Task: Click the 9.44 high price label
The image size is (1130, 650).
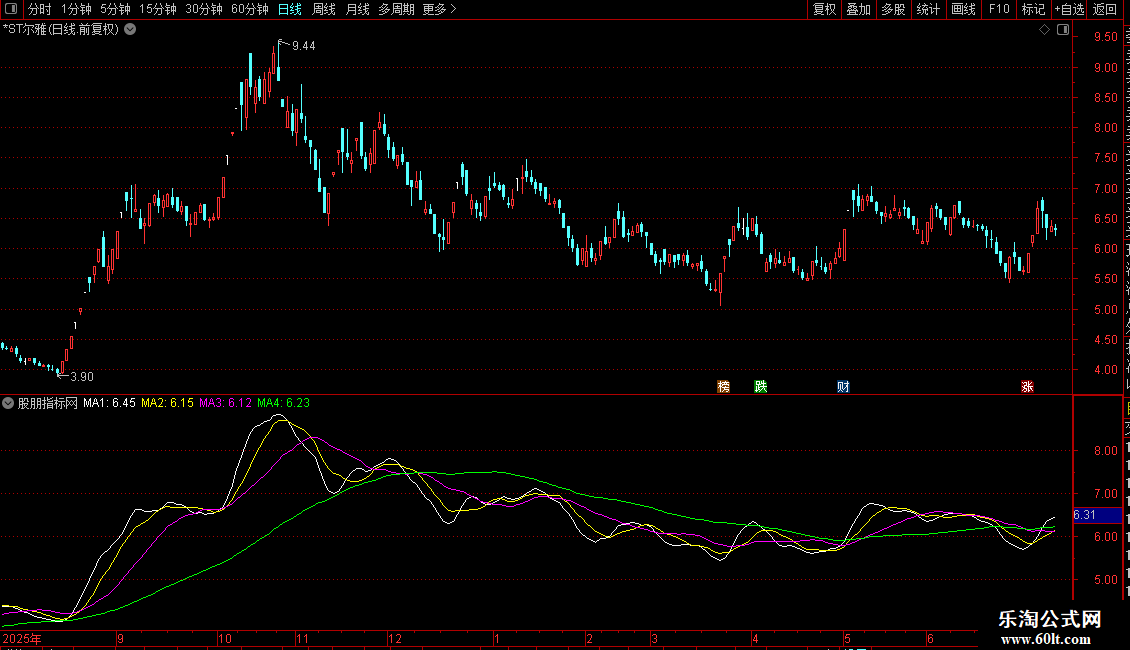Action: coord(303,46)
